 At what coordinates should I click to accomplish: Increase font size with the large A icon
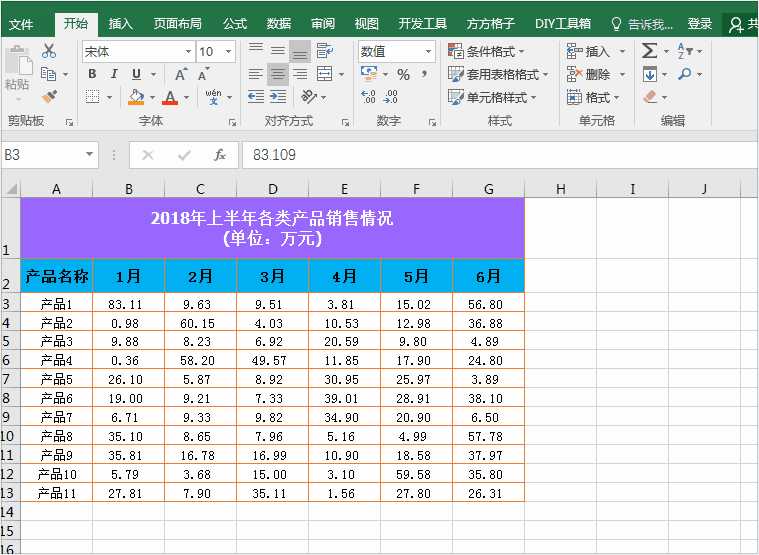pyautogui.click(x=181, y=75)
